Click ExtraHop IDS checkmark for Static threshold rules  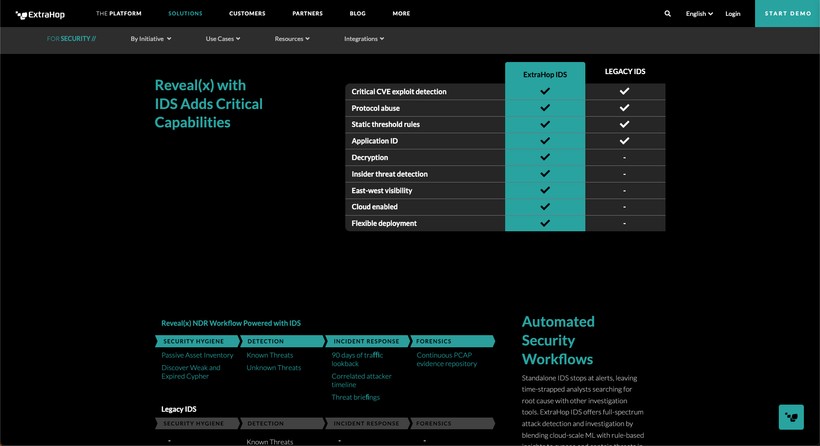click(545, 124)
